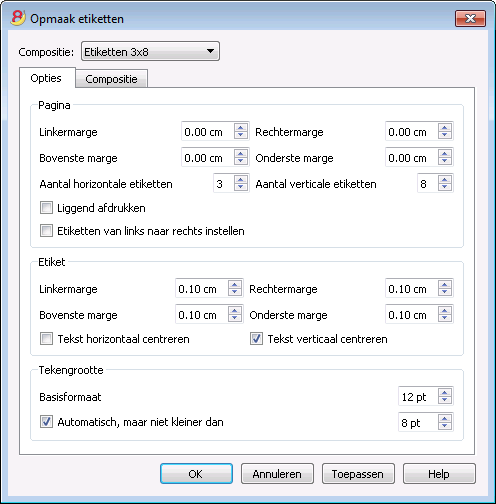
Task: Click the Pagina Bovenste marge value field
Action: (207, 158)
